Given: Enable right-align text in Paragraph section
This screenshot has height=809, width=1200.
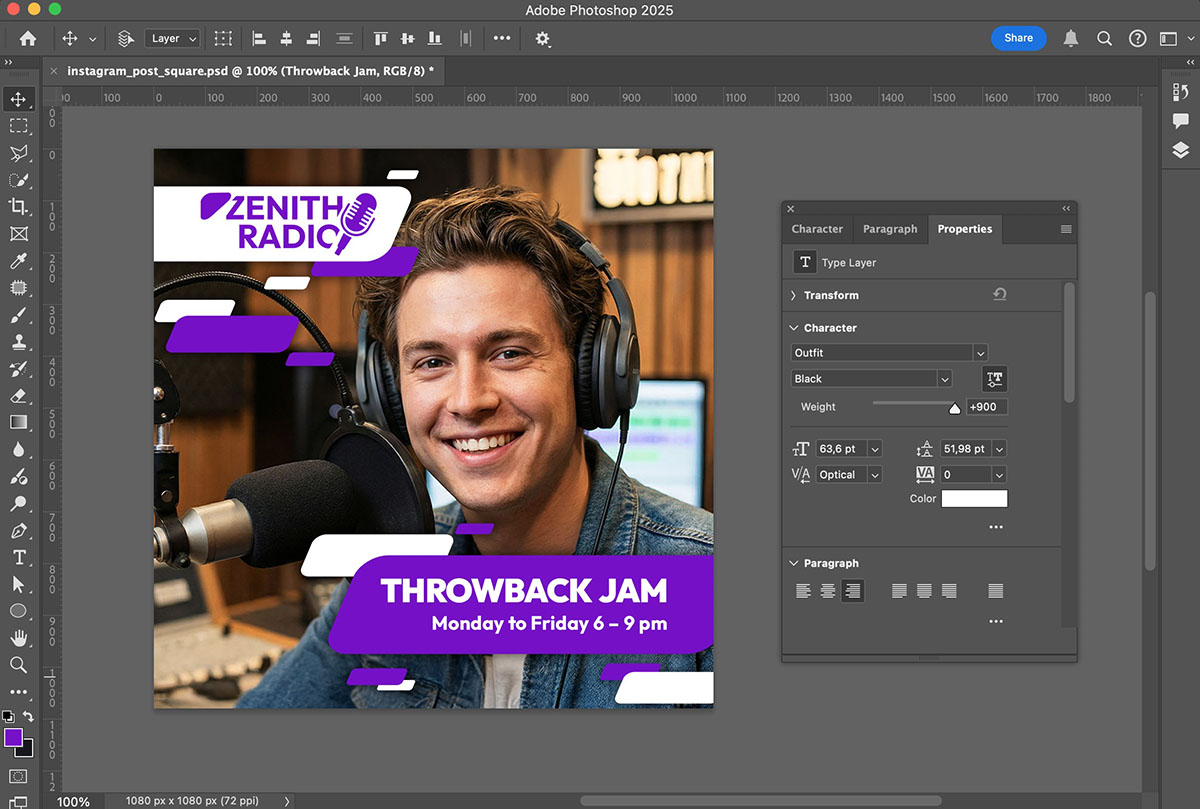Looking at the screenshot, I should point(852,591).
